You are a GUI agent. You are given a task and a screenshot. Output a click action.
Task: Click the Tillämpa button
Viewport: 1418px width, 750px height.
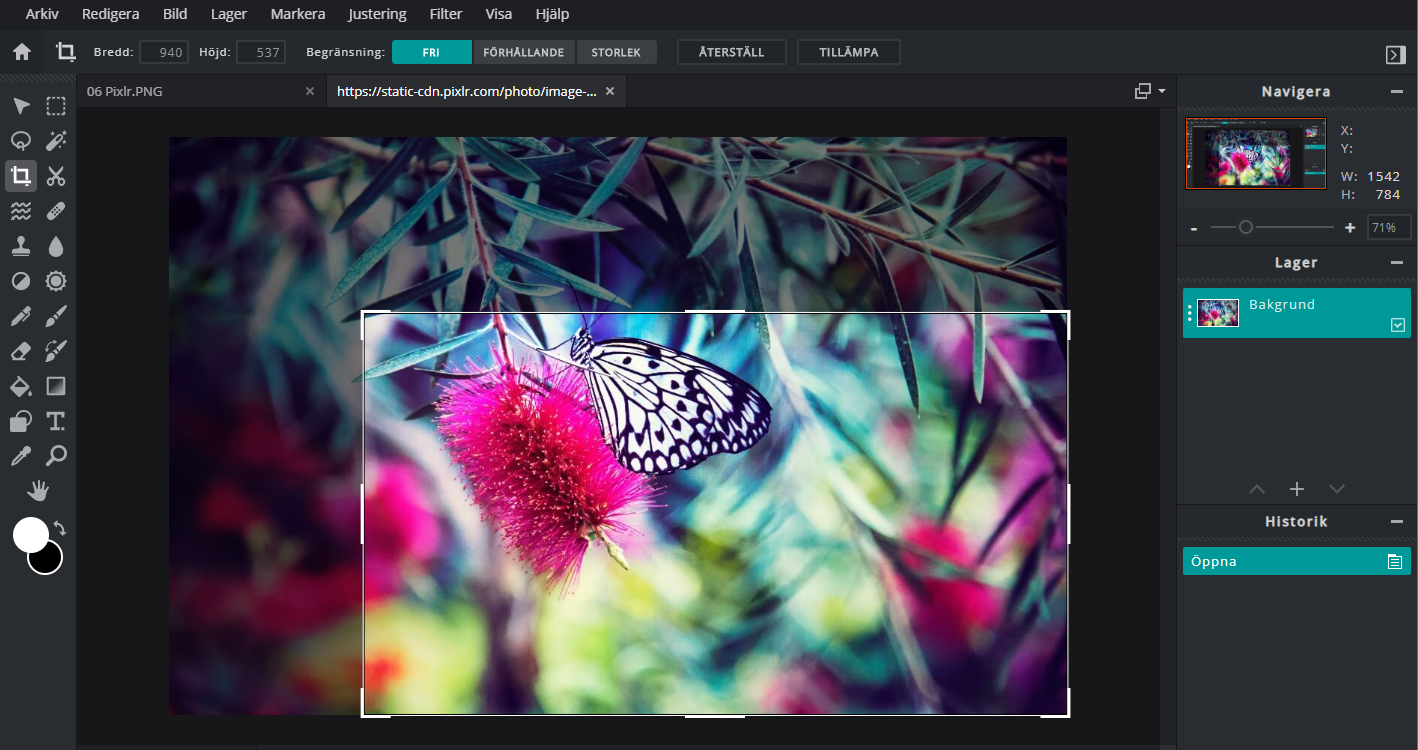tap(848, 52)
